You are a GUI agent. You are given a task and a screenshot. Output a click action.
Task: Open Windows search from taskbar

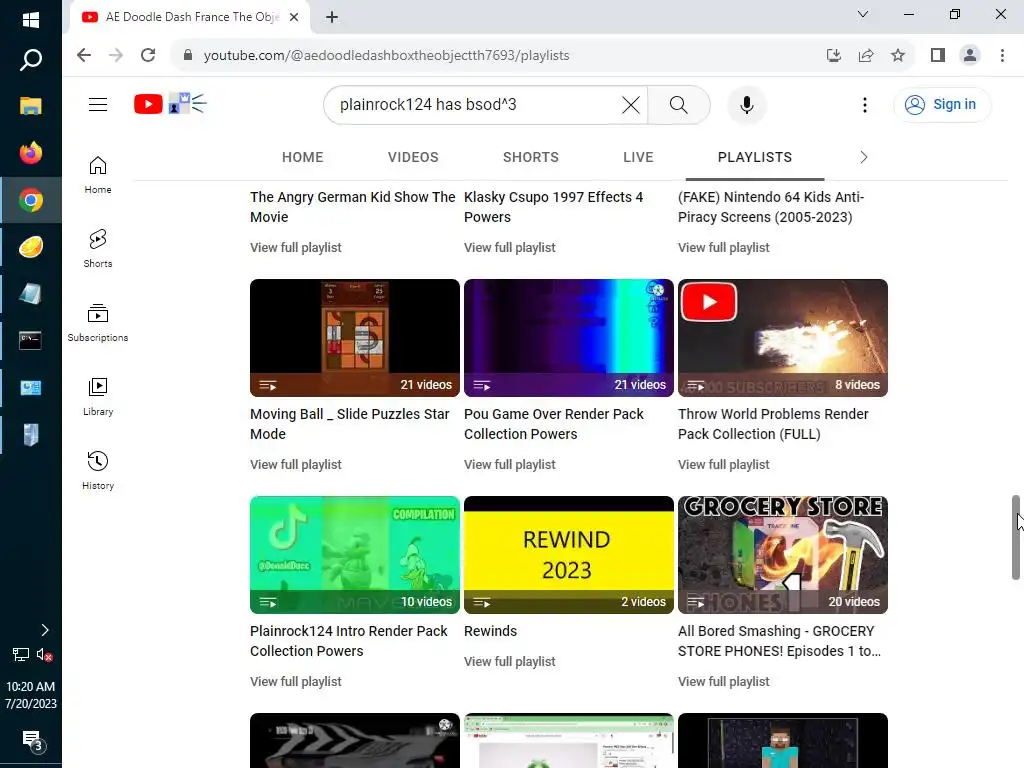pyautogui.click(x=31, y=60)
